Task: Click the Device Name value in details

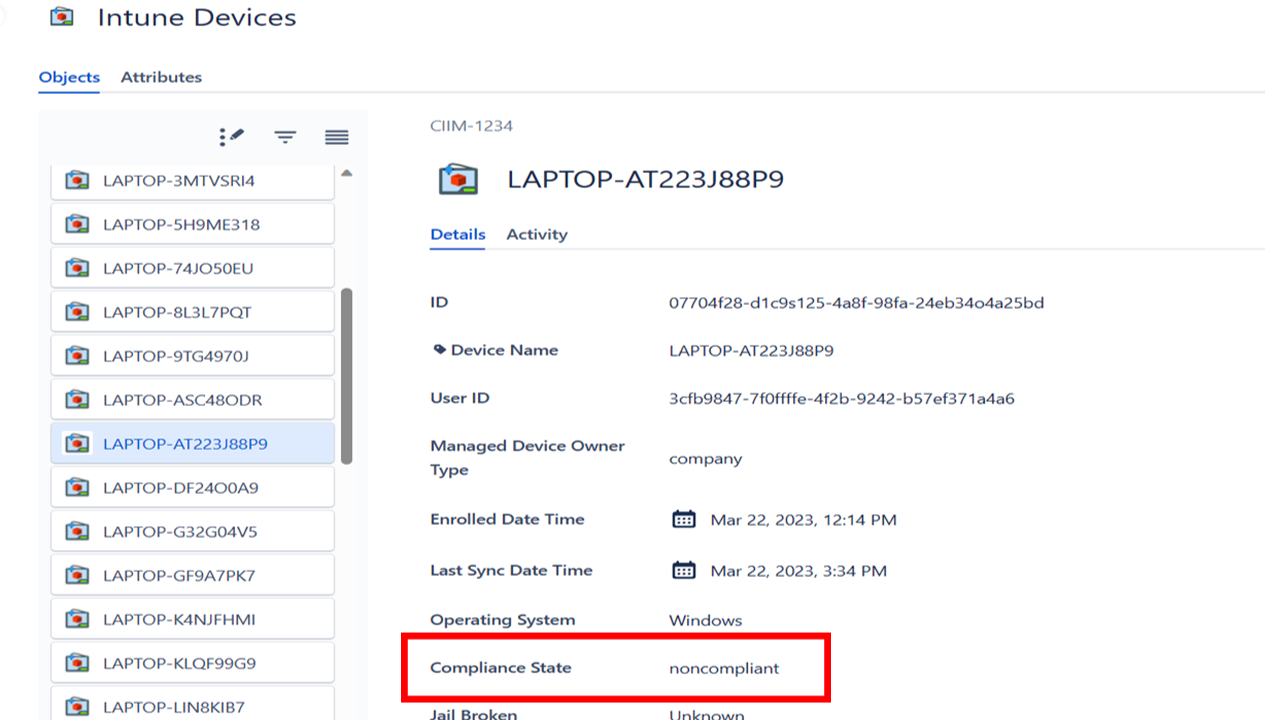Action: 752,351
